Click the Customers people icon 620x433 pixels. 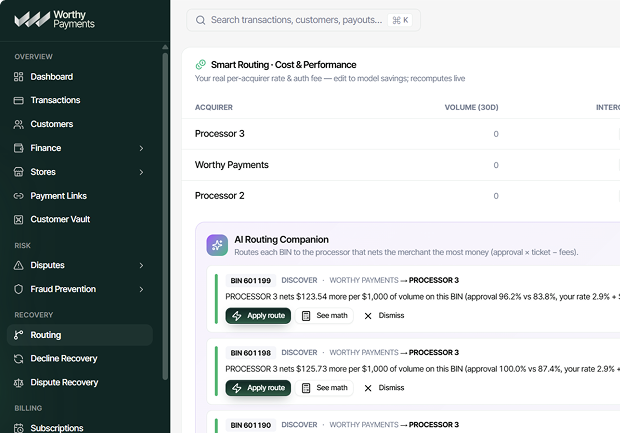tap(19, 124)
